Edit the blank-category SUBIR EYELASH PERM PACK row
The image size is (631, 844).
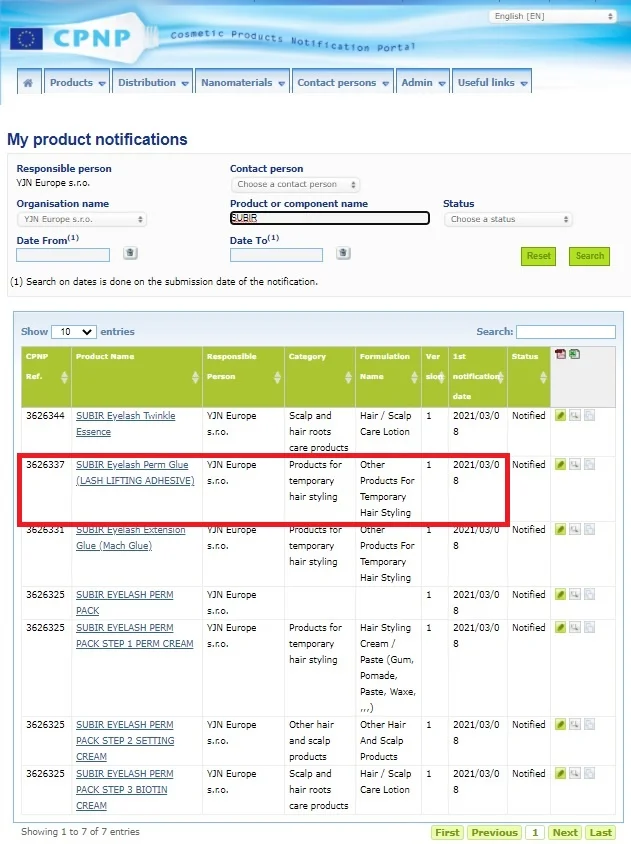[x=560, y=595]
